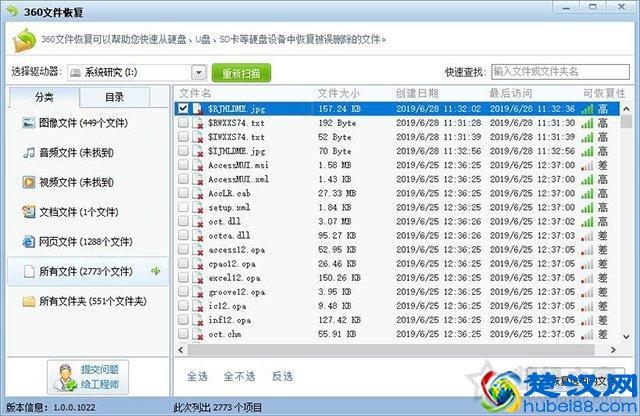Check the $RWXXS74.txt checkbox

click(183, 122)
